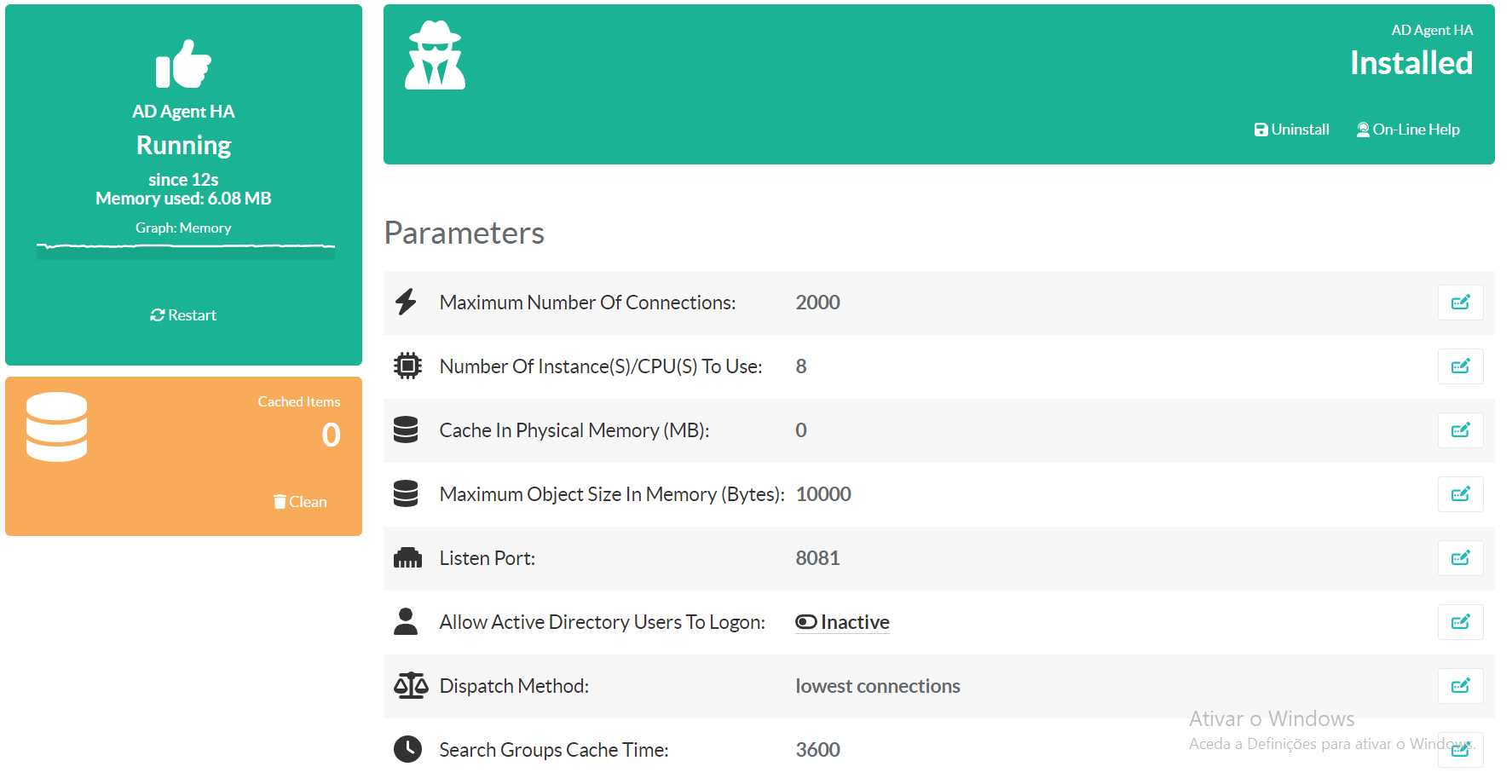Viewport: 1512px width, 784px height.
Task: Edit the Listen Port setting
Action: tap(1460, 558)
